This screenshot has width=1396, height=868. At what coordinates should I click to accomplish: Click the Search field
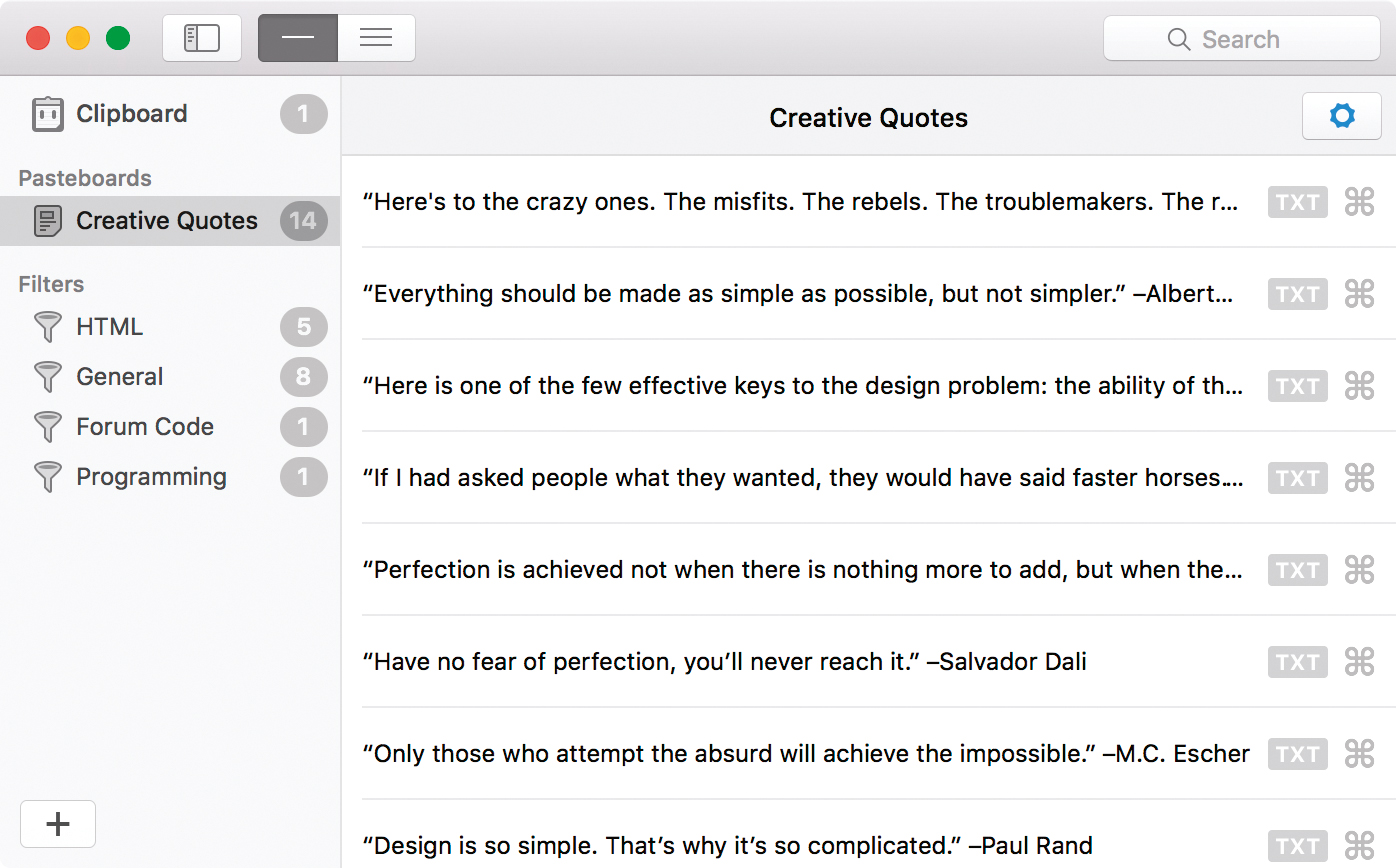[1240, 39]
